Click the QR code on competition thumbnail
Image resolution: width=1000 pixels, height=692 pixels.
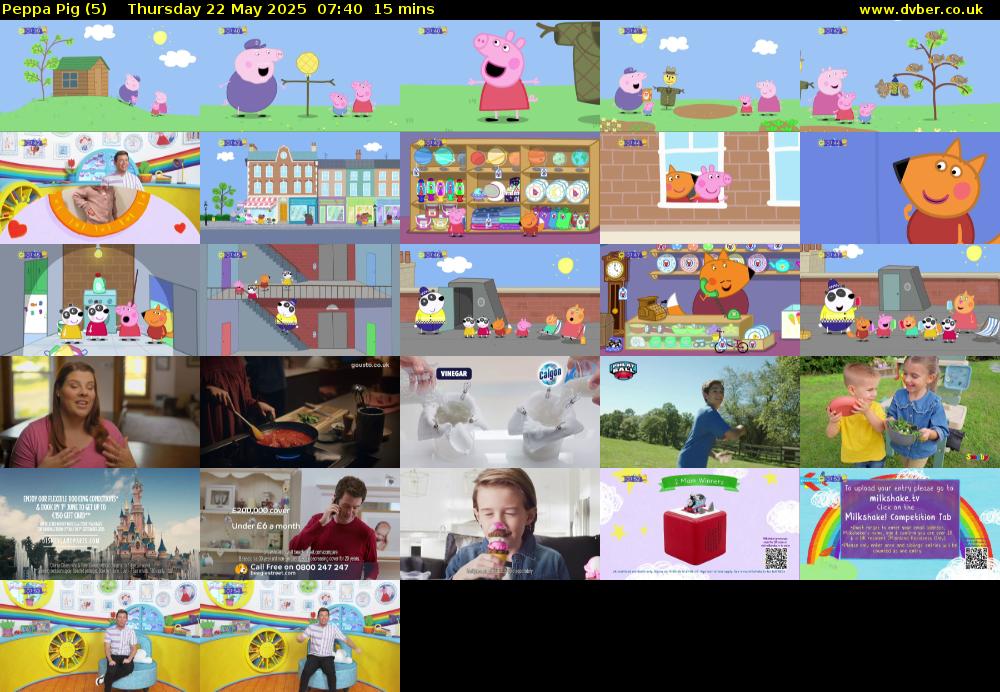tap(975, 559)
